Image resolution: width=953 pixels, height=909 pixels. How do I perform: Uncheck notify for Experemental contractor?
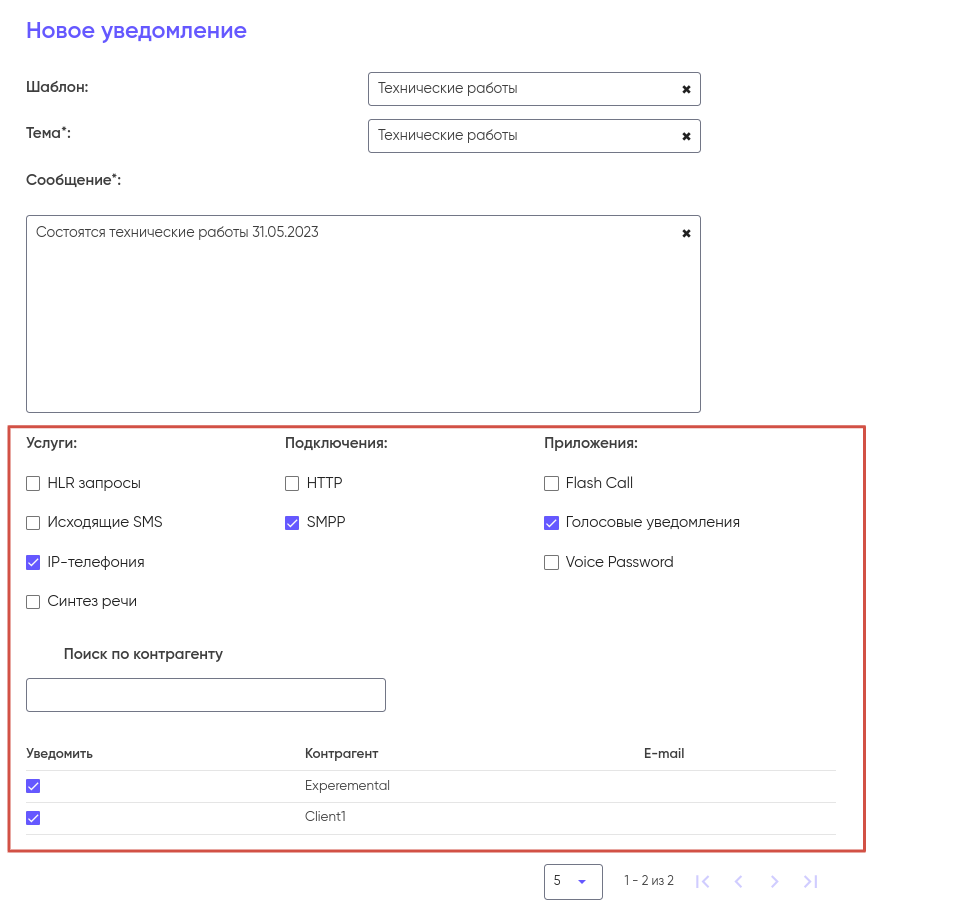click(33, 786)
